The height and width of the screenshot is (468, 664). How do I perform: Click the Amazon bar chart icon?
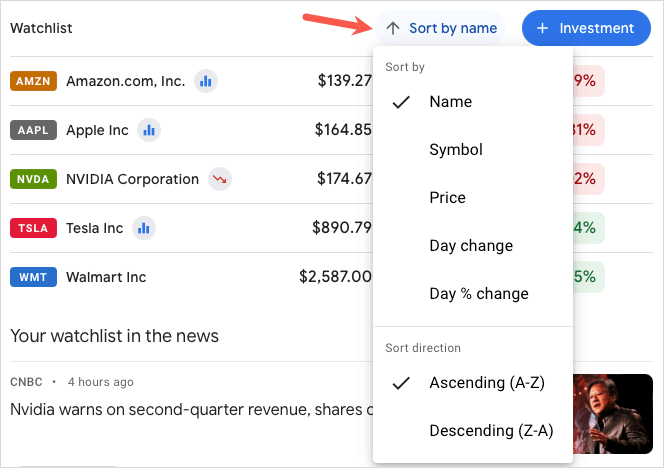pos(205,81)
